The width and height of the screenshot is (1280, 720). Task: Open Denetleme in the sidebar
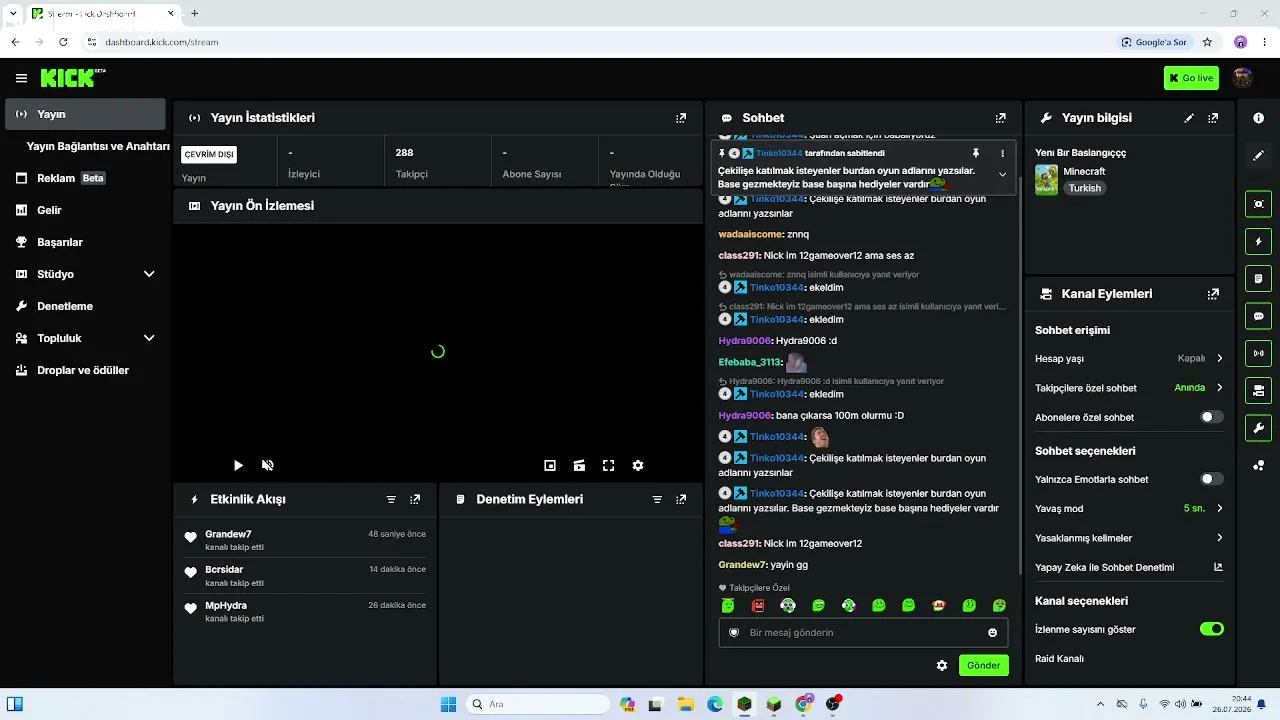click(85, 306)
